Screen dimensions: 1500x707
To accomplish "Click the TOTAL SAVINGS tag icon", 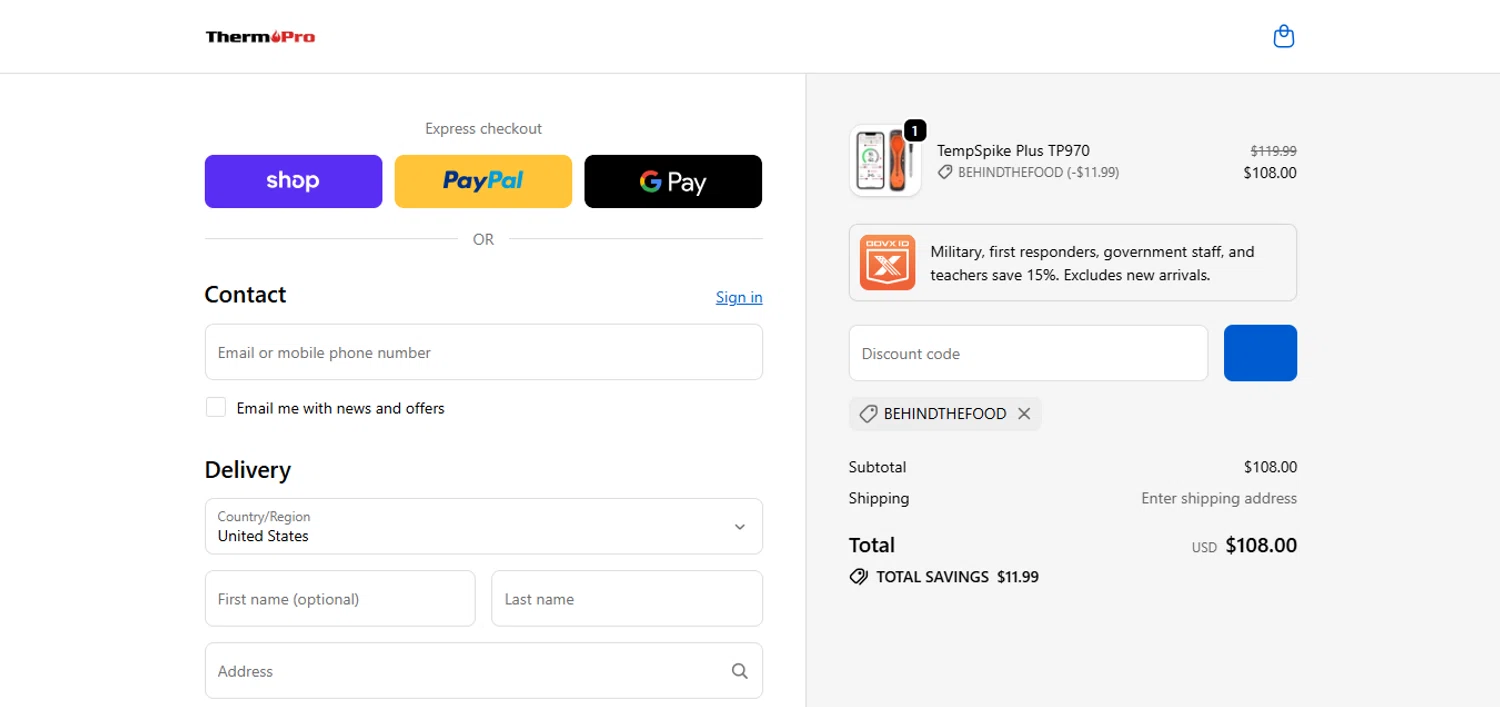I will click(858, 577).
